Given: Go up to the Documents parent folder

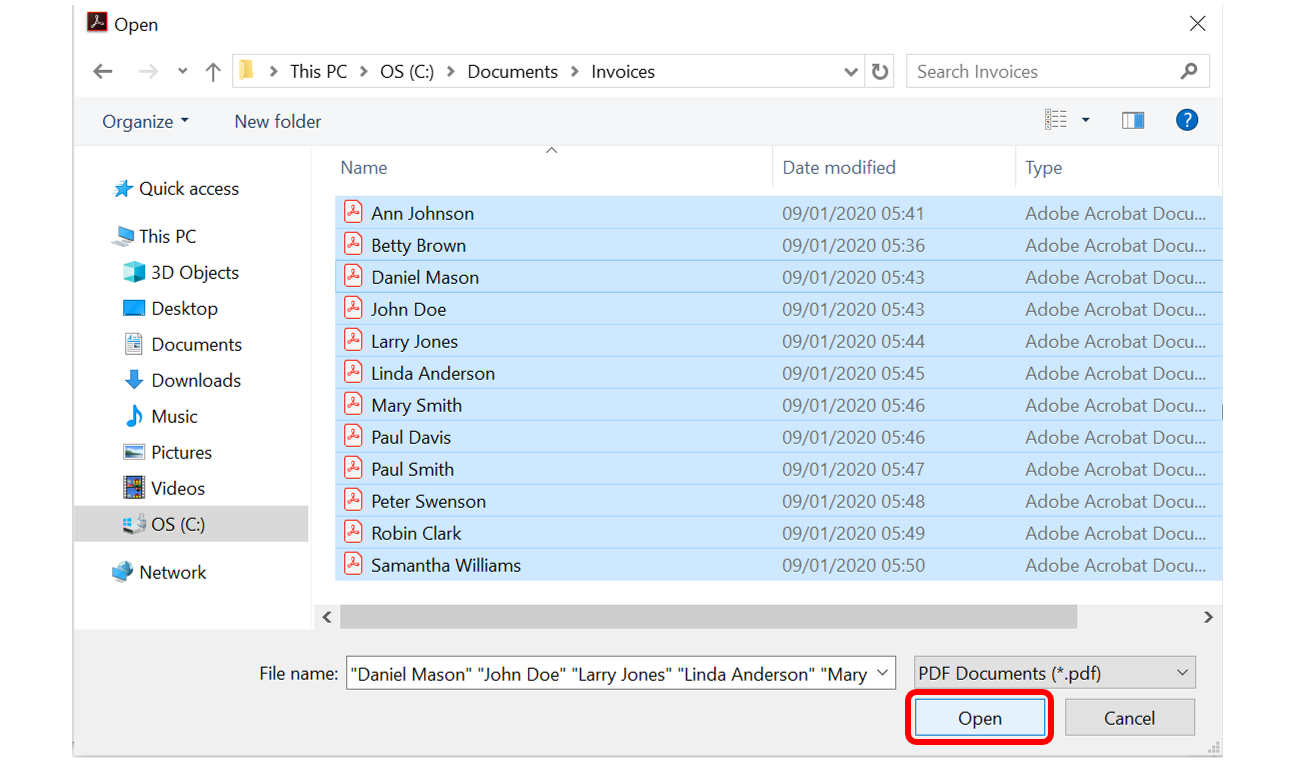Looking at the screenshot, I should (213, 71).
